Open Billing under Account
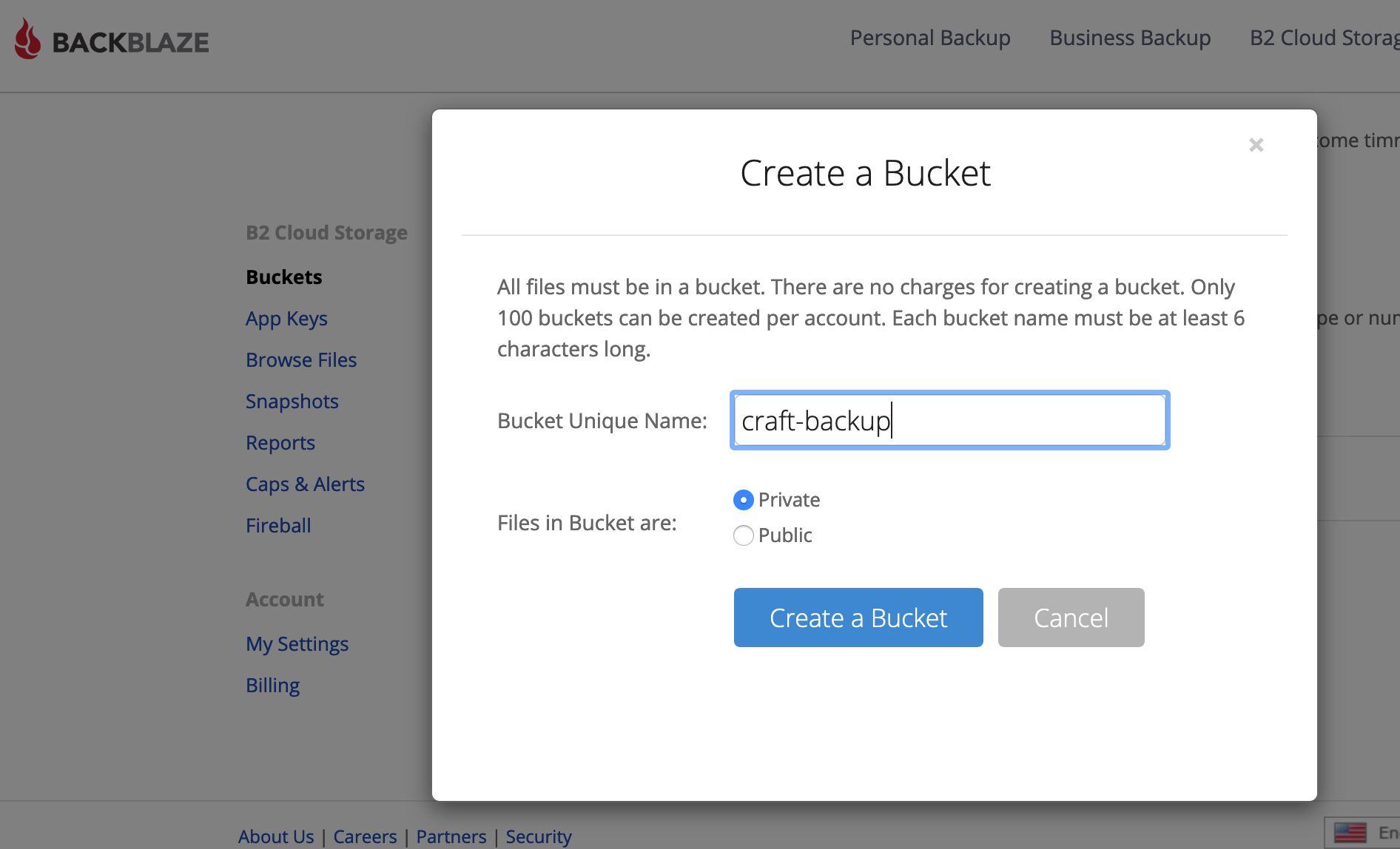 (x=273, y=686)
